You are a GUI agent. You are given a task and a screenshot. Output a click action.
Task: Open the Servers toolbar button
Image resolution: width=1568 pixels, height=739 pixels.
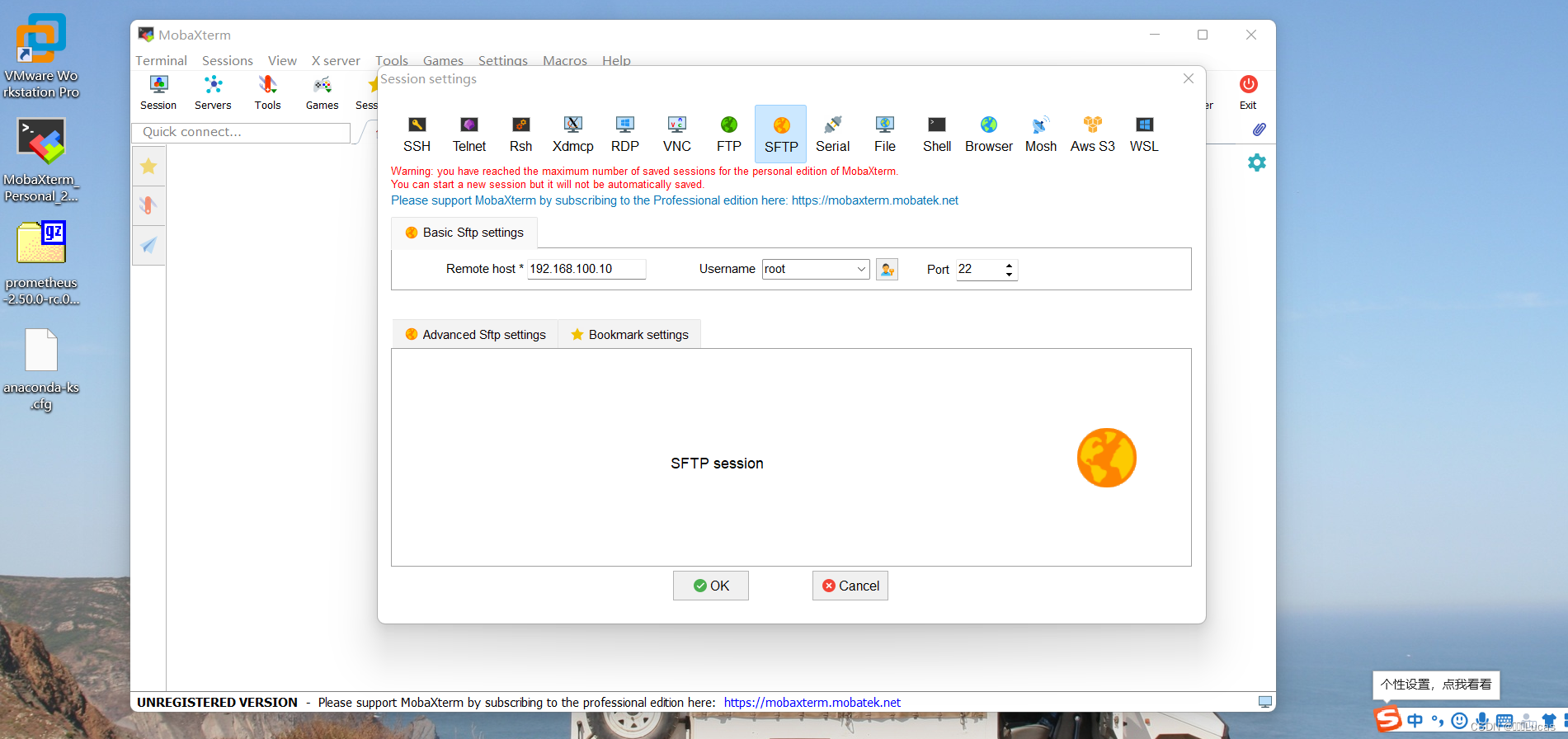[x=213, y=92]
